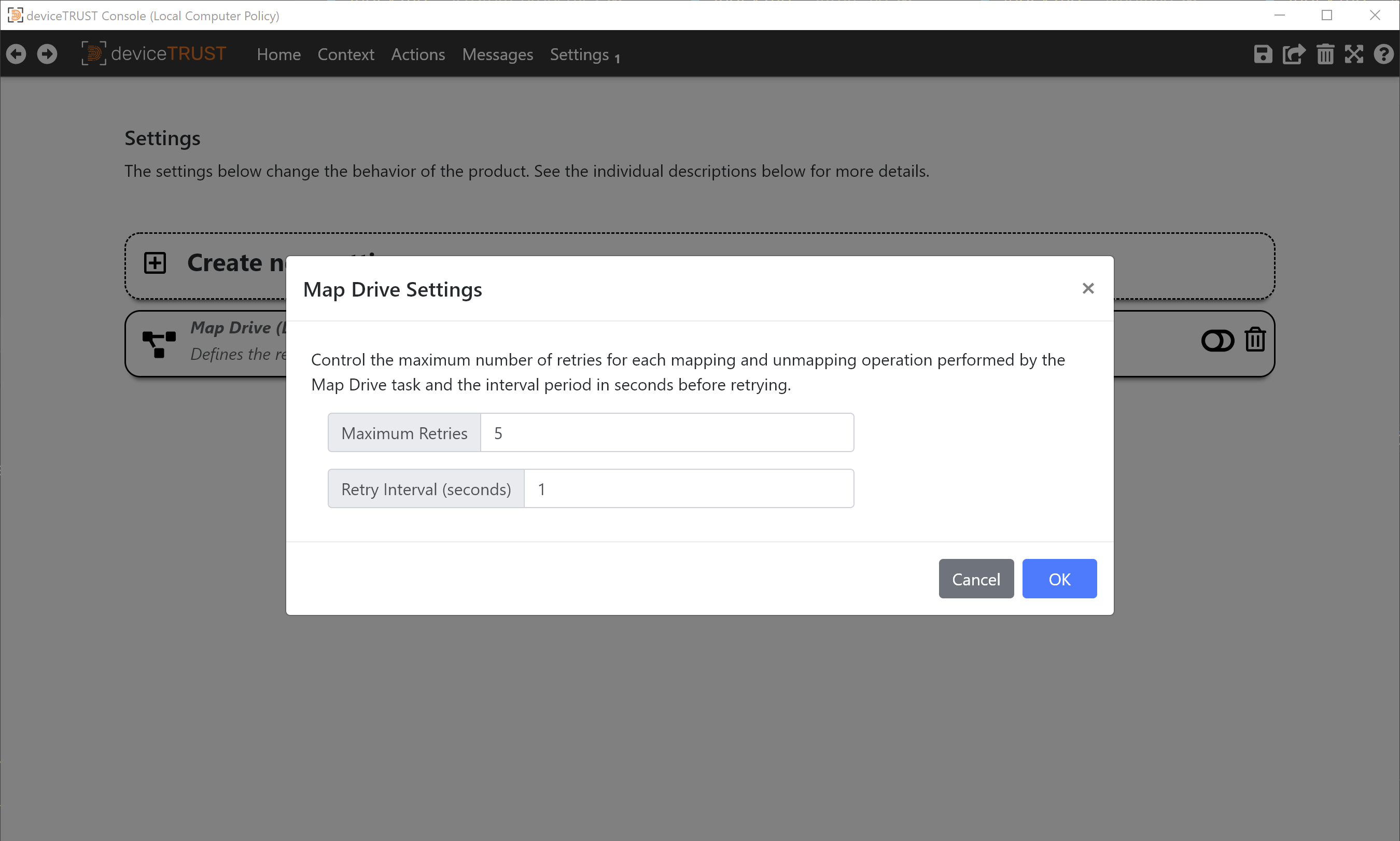
Task: Click the back navigation arrow
Action: [x=16, y=54]
